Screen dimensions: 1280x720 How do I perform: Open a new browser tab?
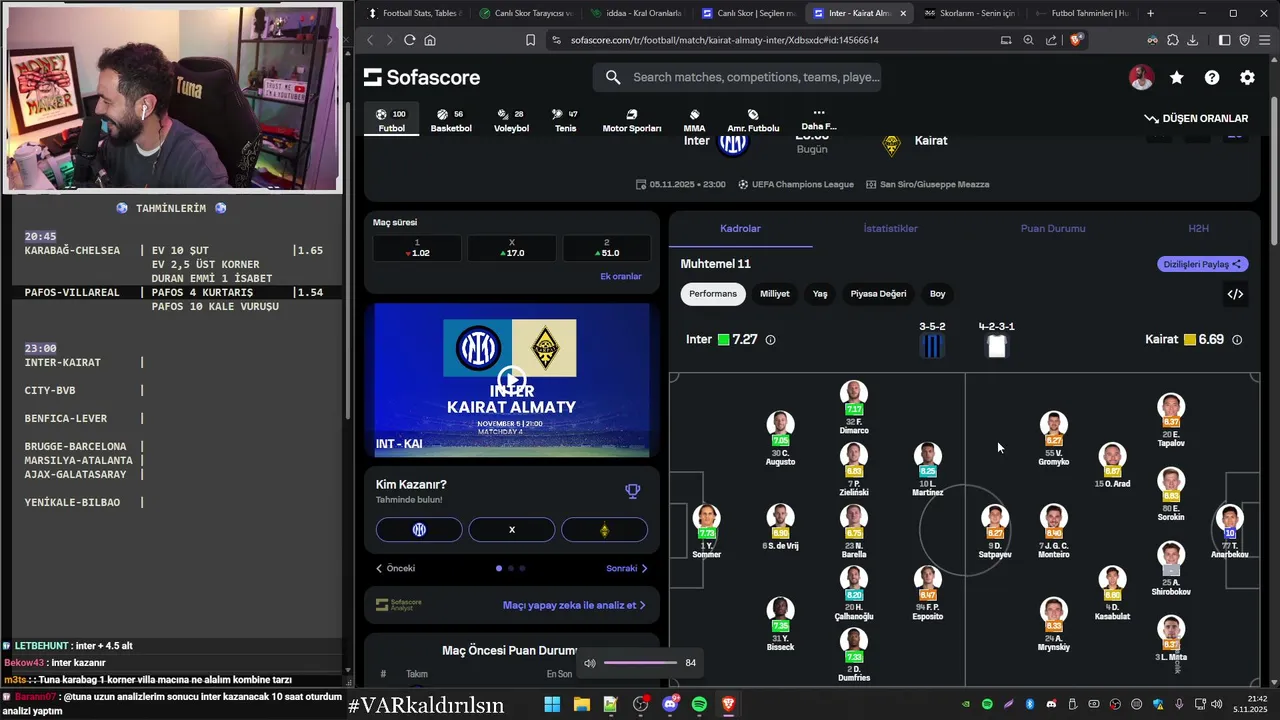point(1150,13)
